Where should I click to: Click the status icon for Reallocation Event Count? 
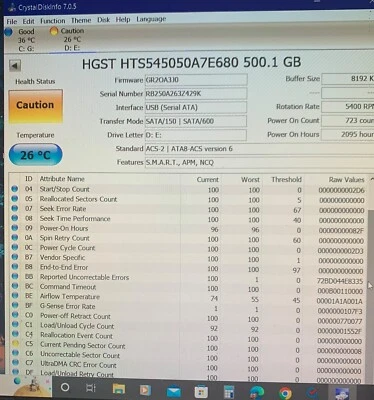coord(15,334)
